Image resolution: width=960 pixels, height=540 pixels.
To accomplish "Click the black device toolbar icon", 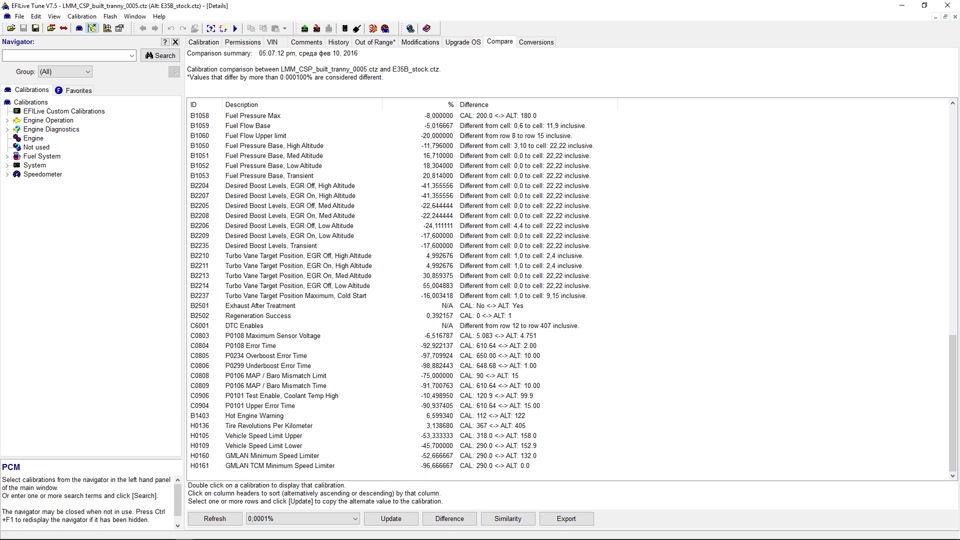I will (345, 28).
